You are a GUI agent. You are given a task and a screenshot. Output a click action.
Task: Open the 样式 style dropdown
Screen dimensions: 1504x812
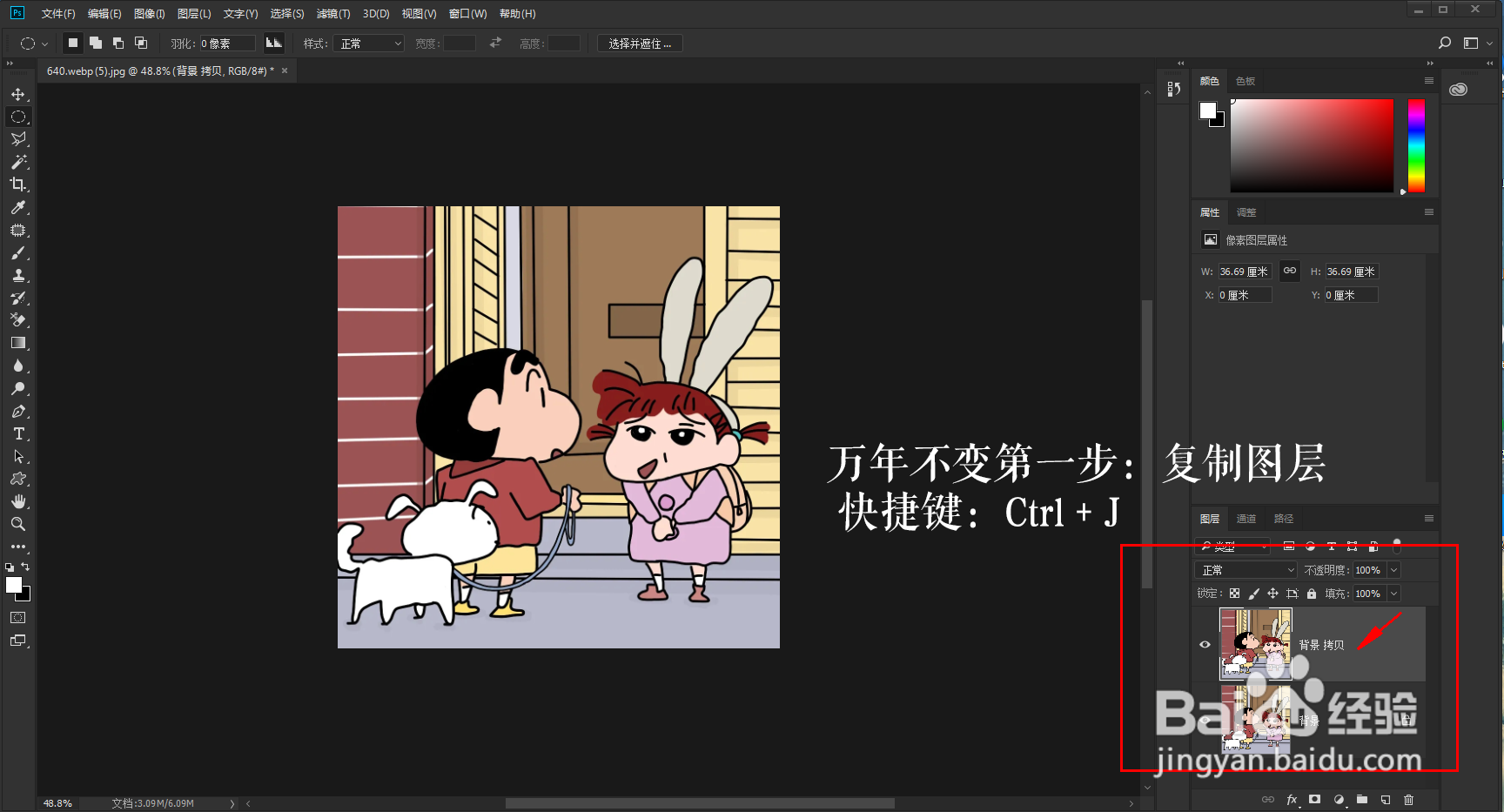point(369,44)
